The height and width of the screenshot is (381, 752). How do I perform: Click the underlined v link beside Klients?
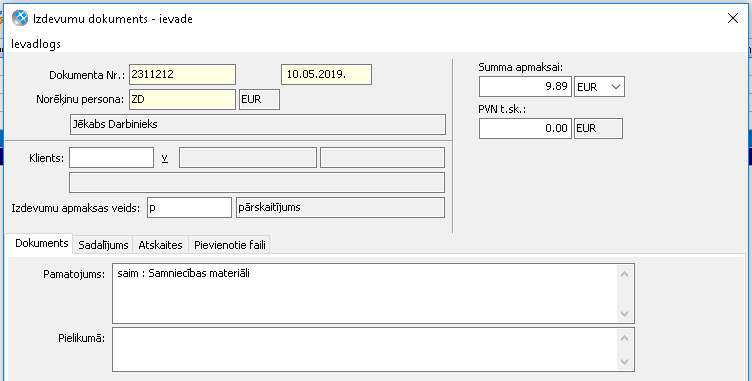click(x=164, y=157)
